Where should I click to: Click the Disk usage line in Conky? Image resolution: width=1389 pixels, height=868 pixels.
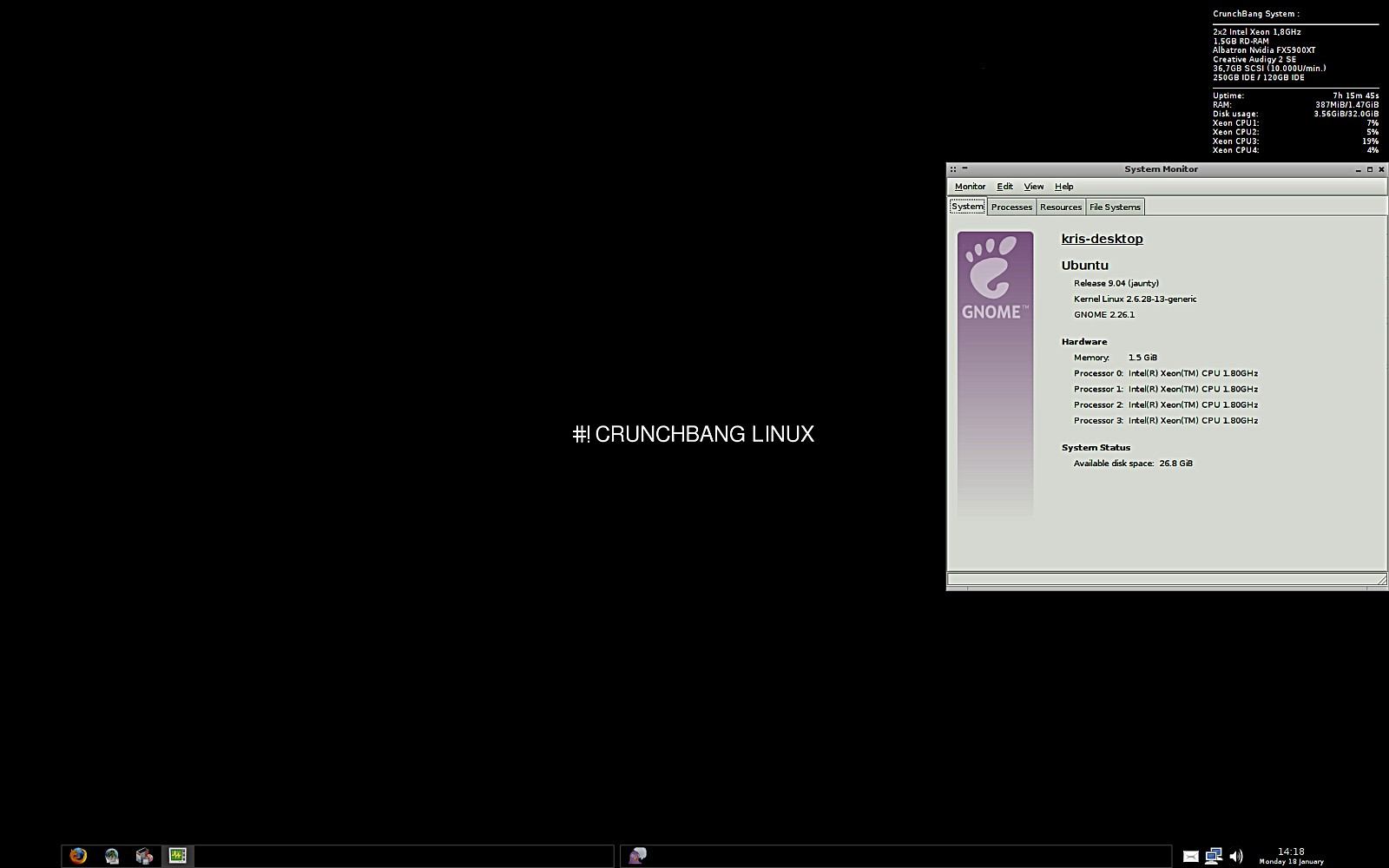click(1295, 114)
